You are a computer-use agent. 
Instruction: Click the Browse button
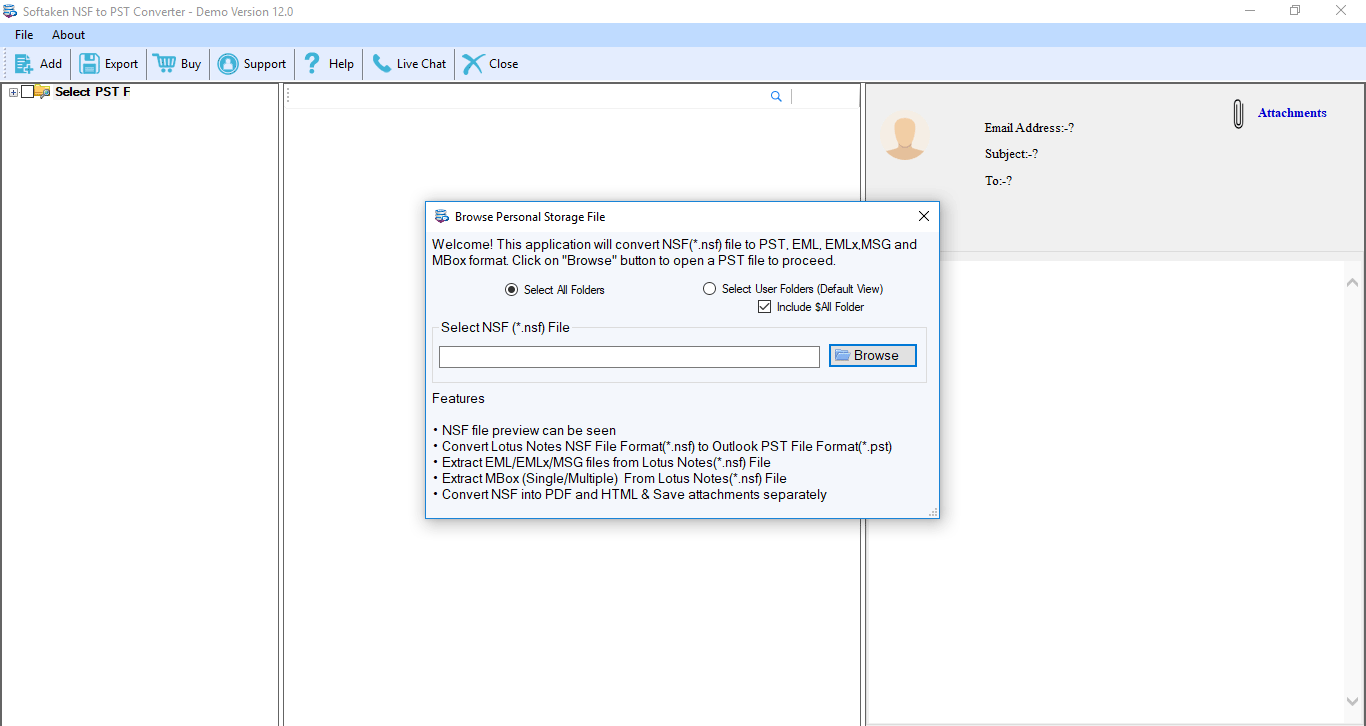(x=873, y=355)
